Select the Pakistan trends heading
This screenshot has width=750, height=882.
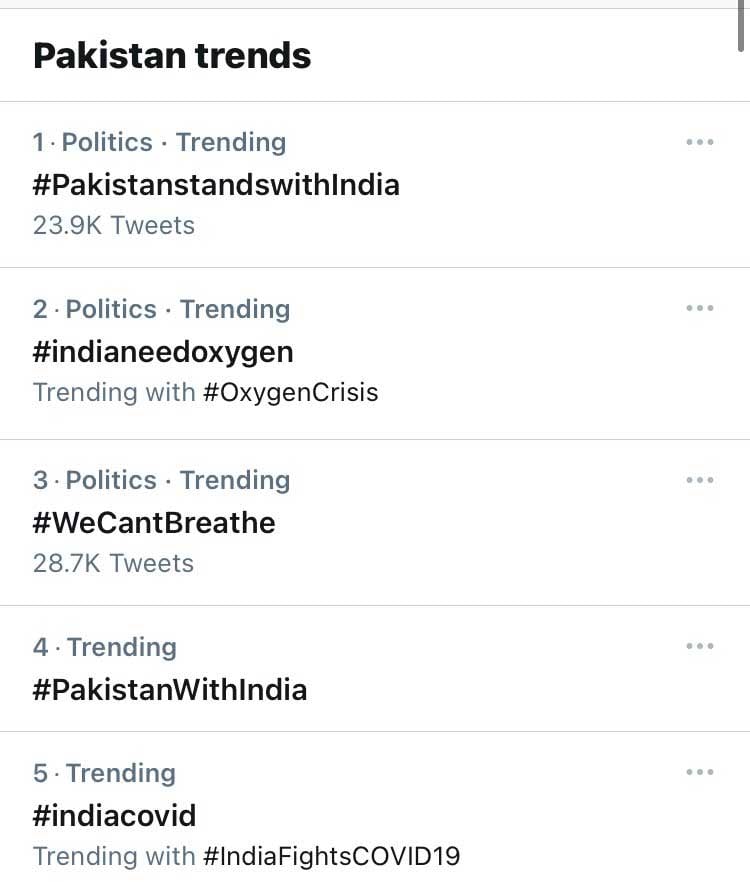click(x=172, y=56)
